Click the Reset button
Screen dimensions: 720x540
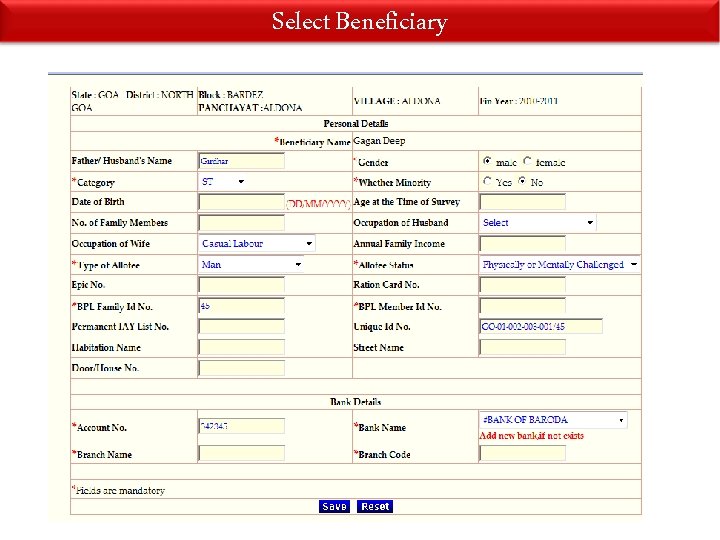[375, 506]
